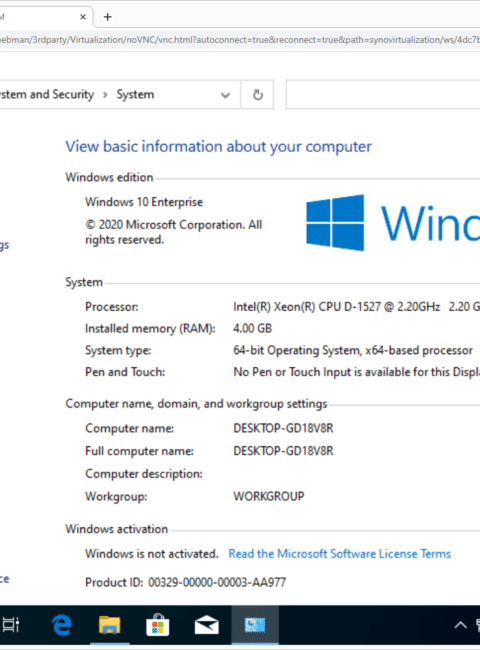The width and height of the screenshot is (480, 650).
Task: Click the System and Security breadcrumb
Action: point(47,95)
